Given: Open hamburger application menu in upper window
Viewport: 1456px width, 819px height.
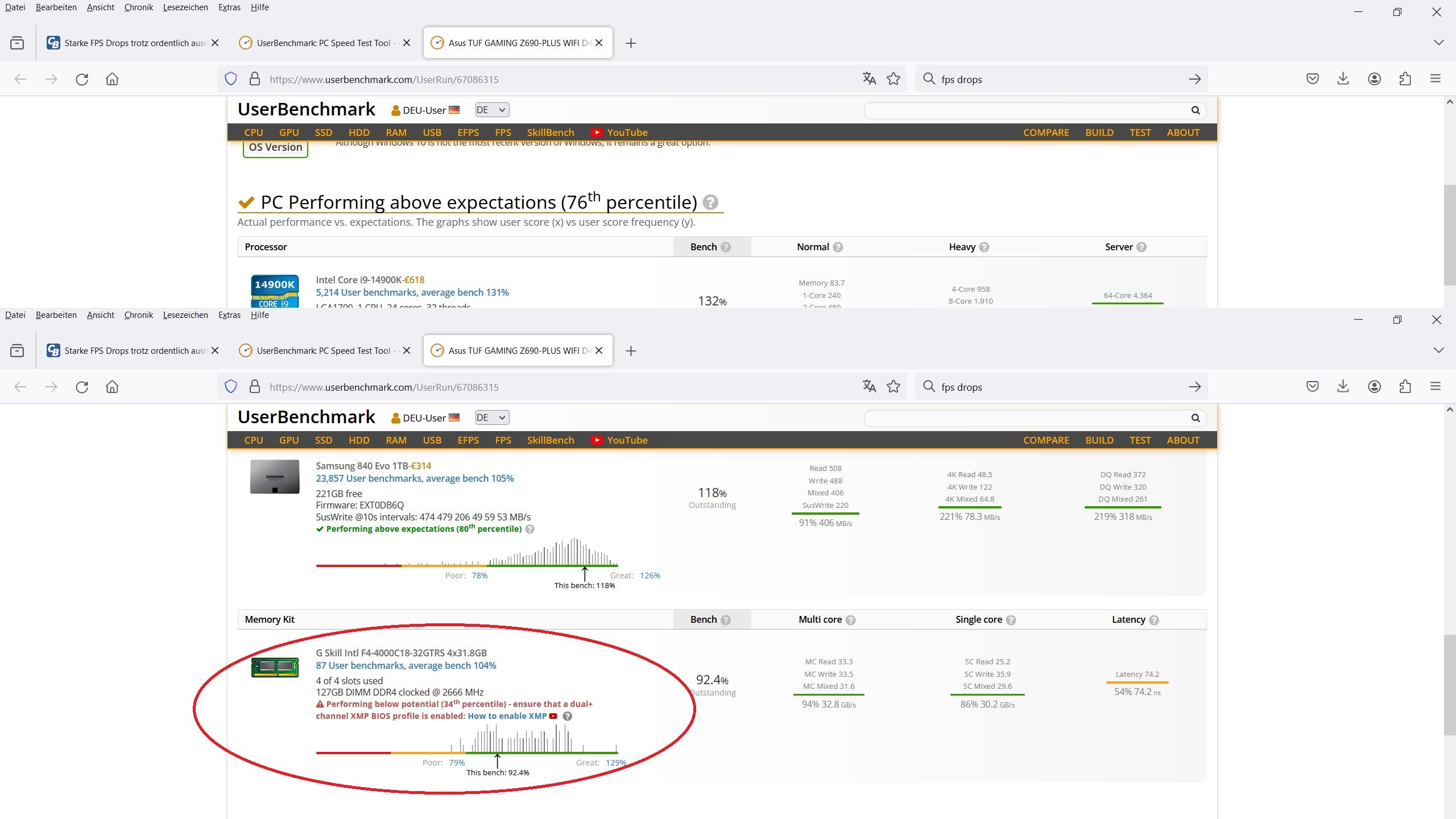Looking at the screenshot, I should (1436, 78).
